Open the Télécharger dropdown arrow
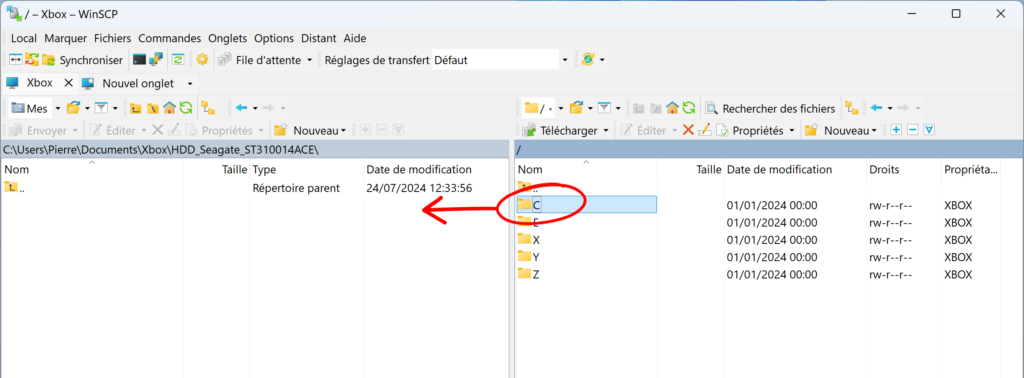 coord(605,131)
